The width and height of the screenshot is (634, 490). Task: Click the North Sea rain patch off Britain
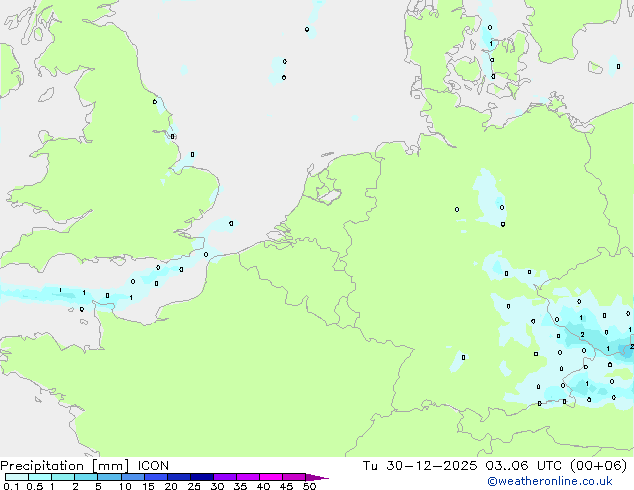[279, 68]
